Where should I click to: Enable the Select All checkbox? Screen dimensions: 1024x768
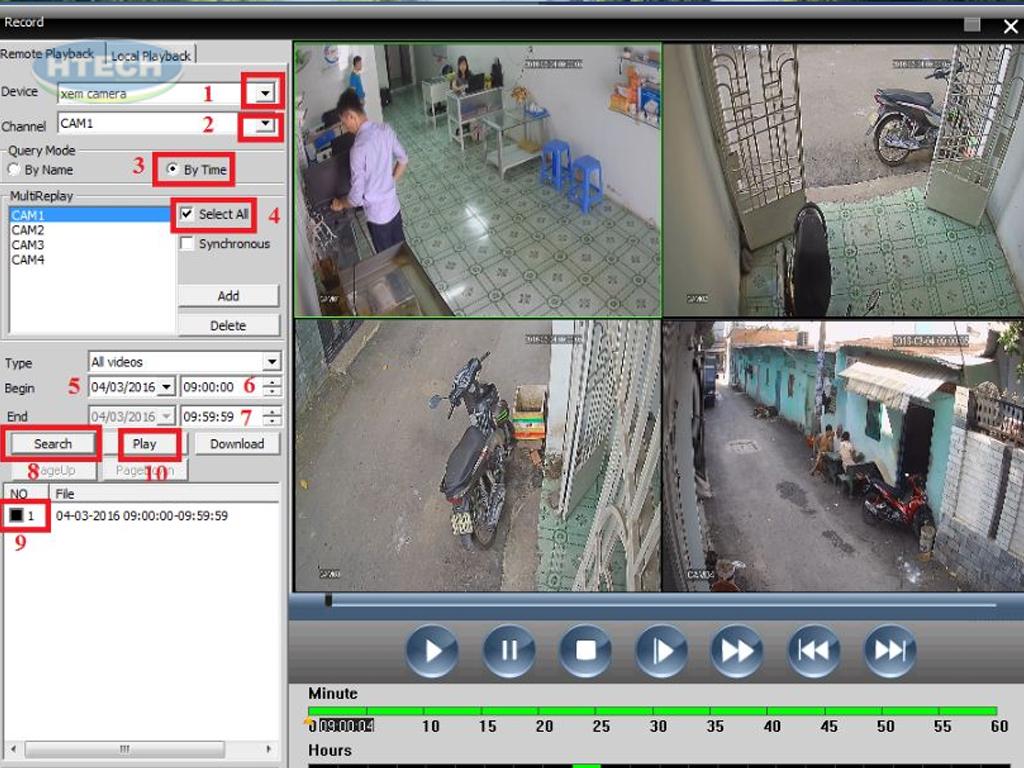(x=187, y=214)
